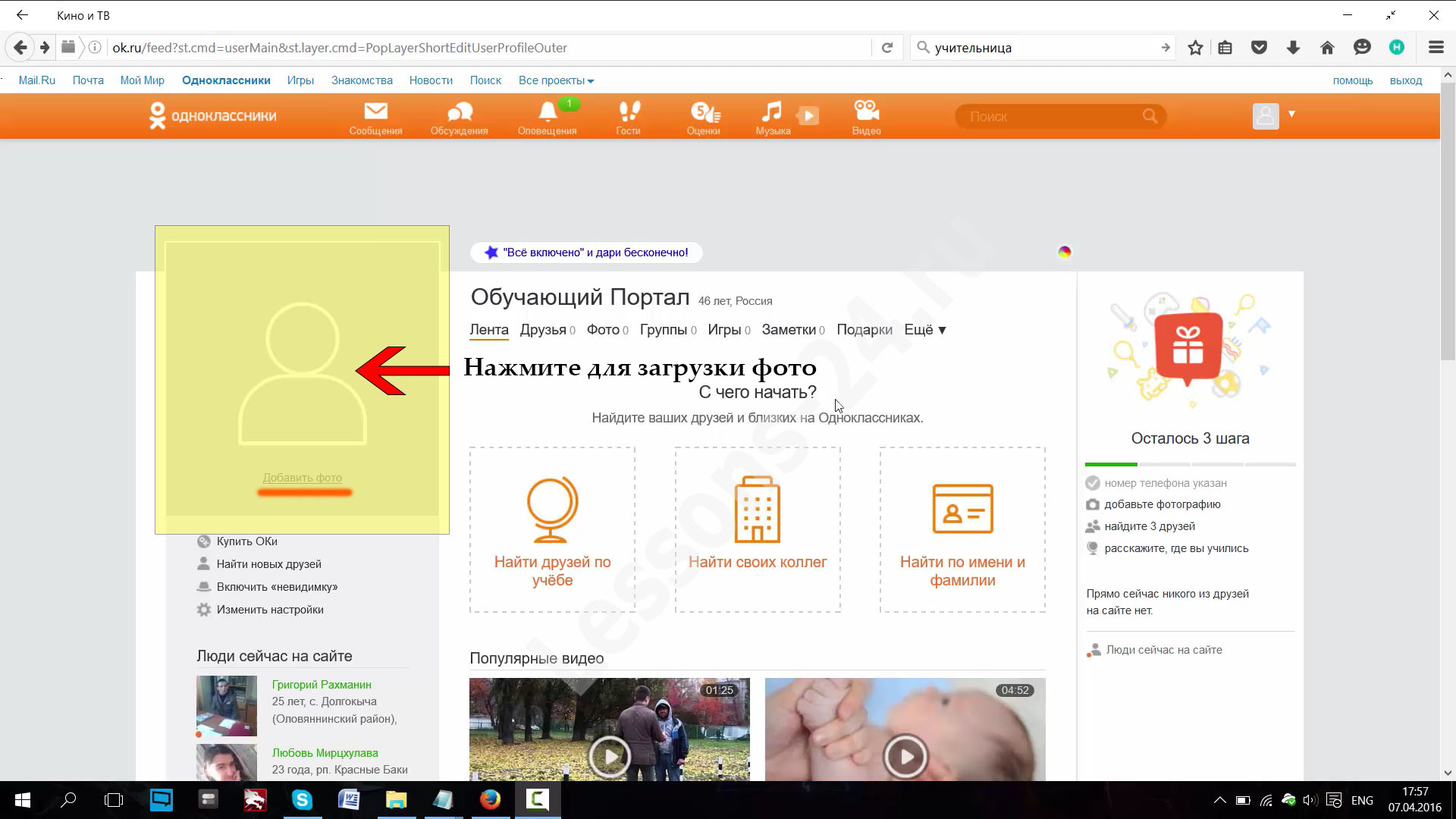Click the Добавить фото link
1456x819 pixels.
pos(302,478)
